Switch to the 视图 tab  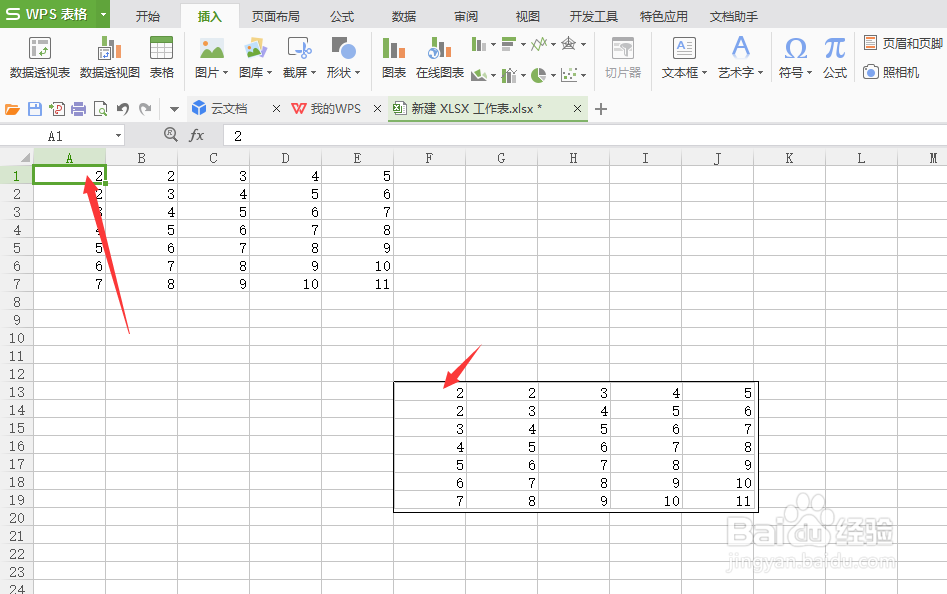click(527, 16)
